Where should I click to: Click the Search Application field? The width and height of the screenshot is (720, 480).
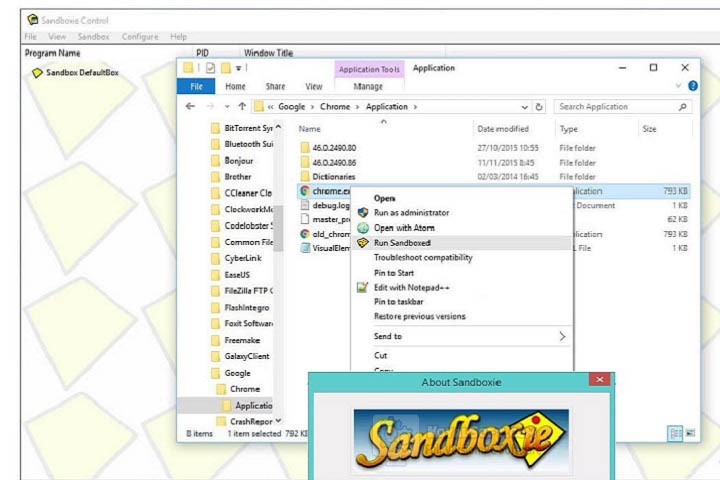[622, 107]
